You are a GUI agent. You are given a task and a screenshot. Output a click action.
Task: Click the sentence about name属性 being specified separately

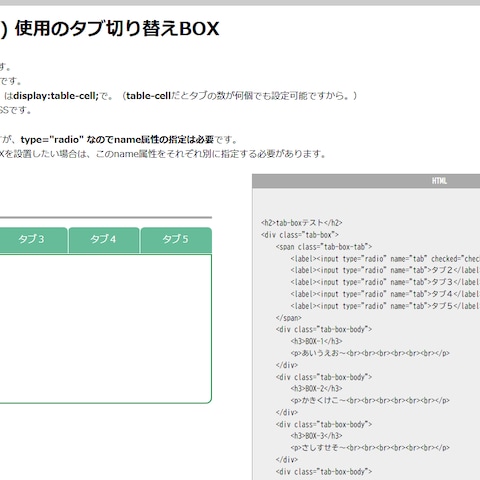[x=163, y=154]
